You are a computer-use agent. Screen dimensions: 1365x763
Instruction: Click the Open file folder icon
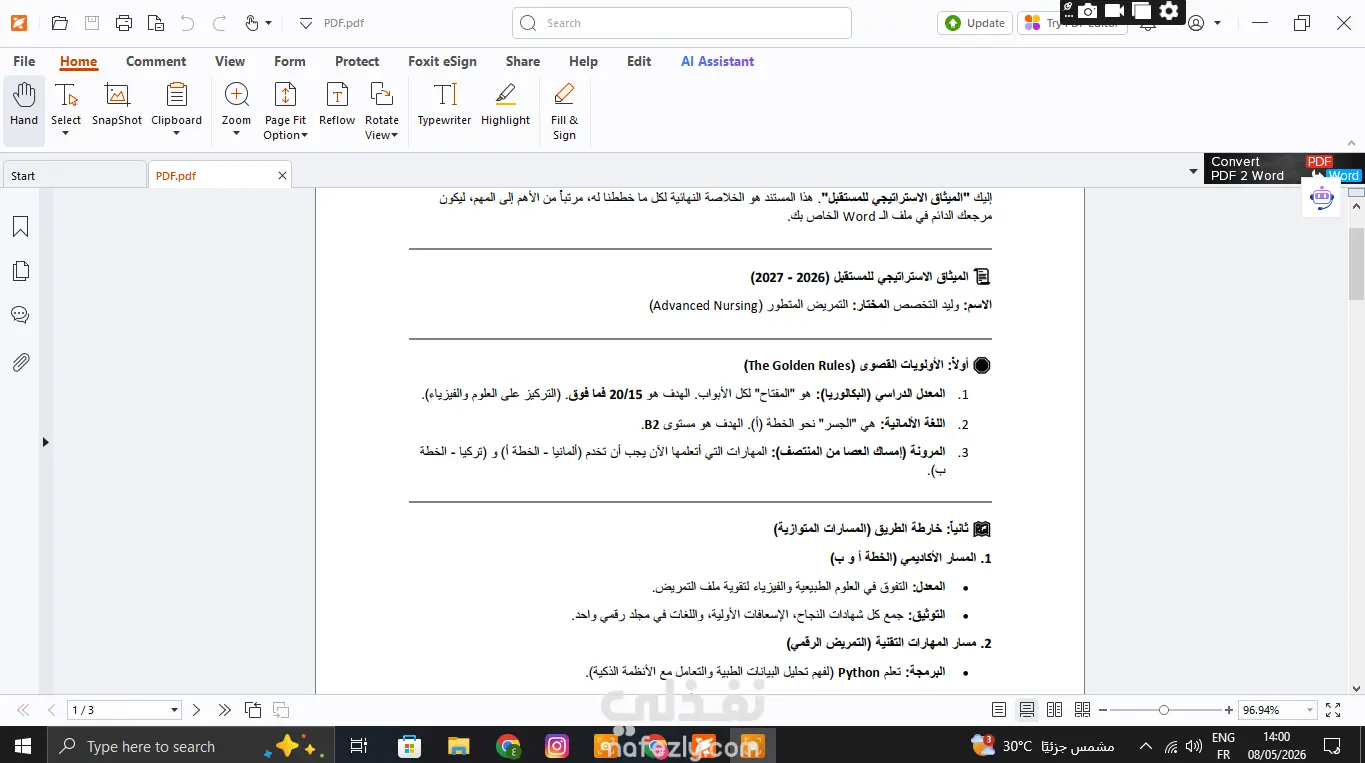coord(60,23)
